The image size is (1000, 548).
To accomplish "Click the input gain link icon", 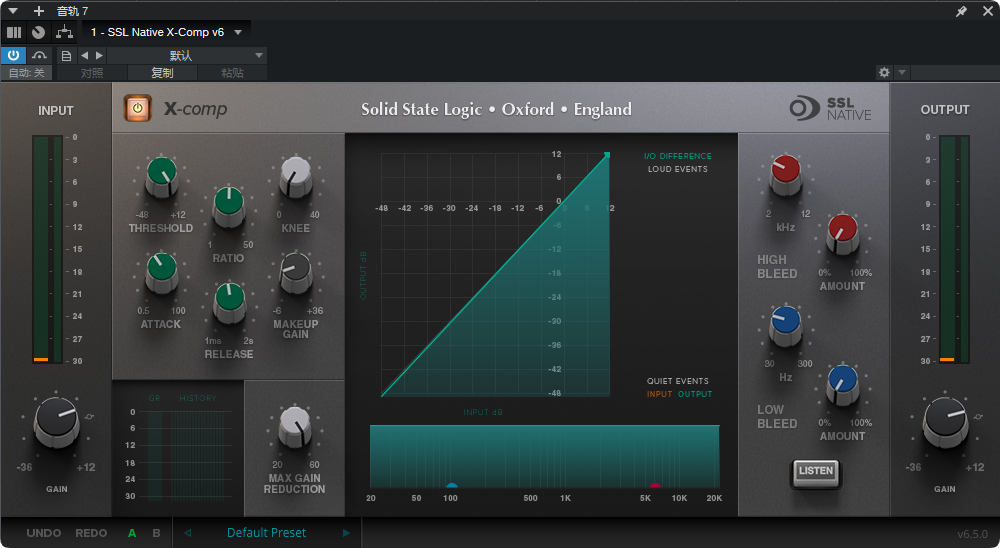I will pos(89,417).
